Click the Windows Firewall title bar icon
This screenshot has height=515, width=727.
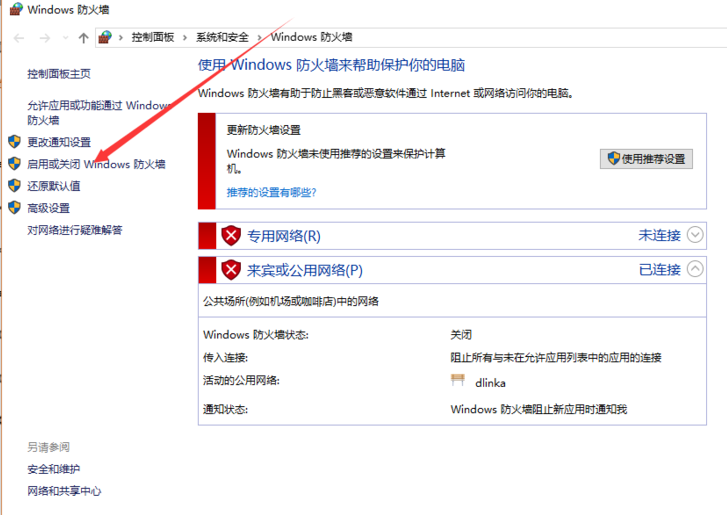tap(16, 9)
